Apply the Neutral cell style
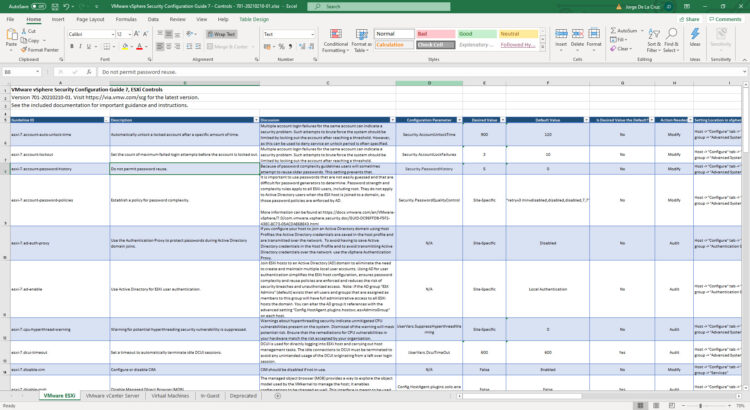750x410 pixels. [518, 34]
